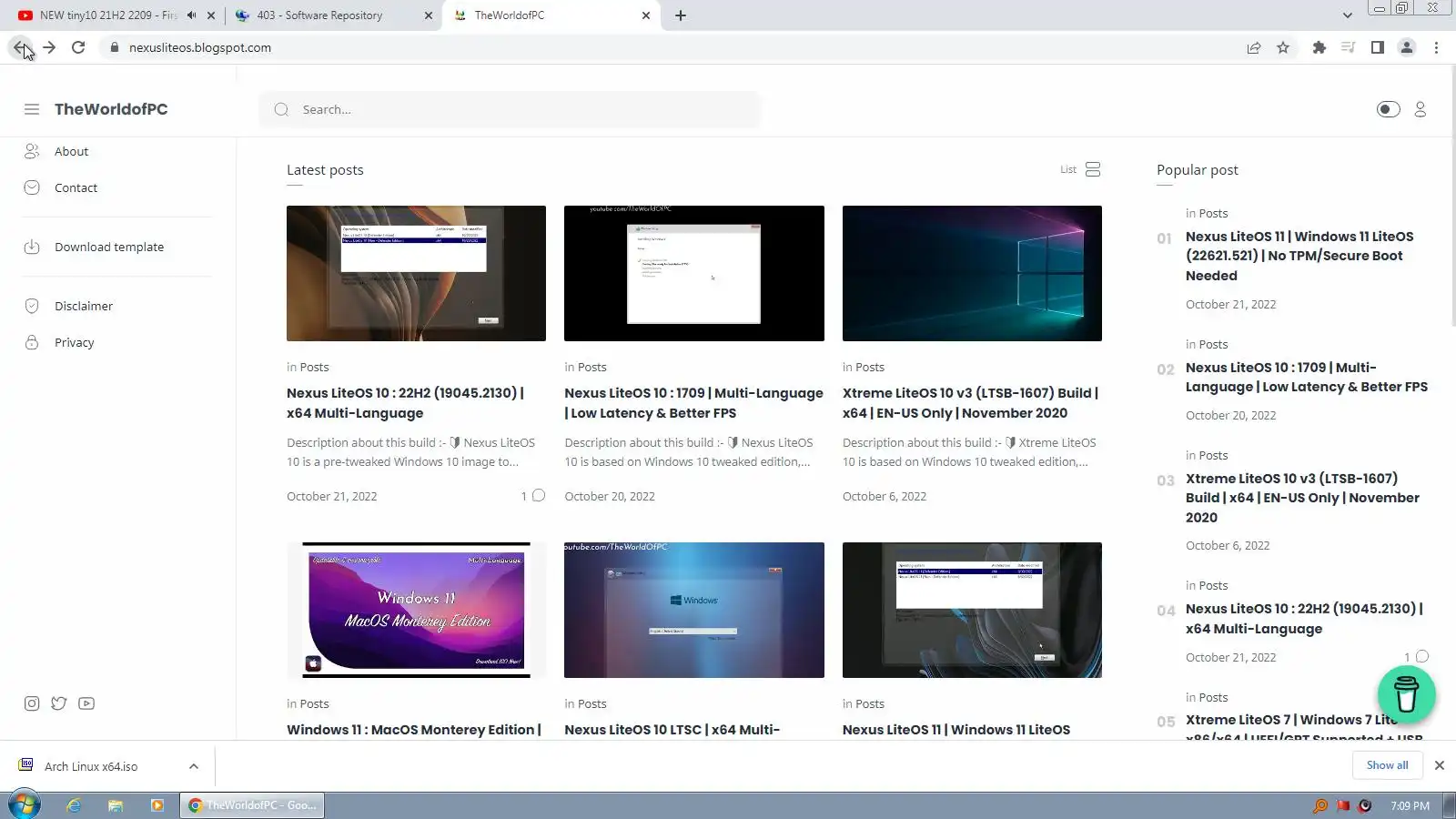Open the Instagram social icon
Viewport: 1456px width, 819px height.
pyautogui.click(x=32, y=703)
